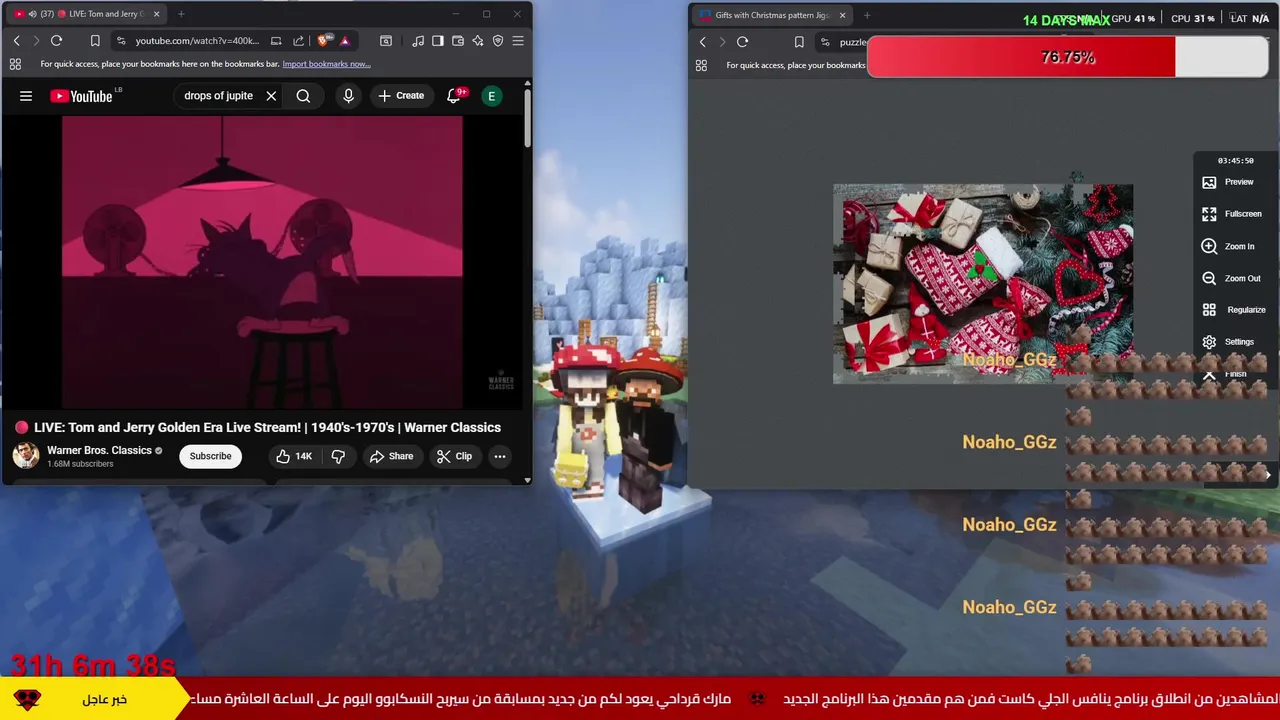Click the Clip button
The width and height of the screenshot is (1280, 720).
pyautogui.click(x=455, y=456)
